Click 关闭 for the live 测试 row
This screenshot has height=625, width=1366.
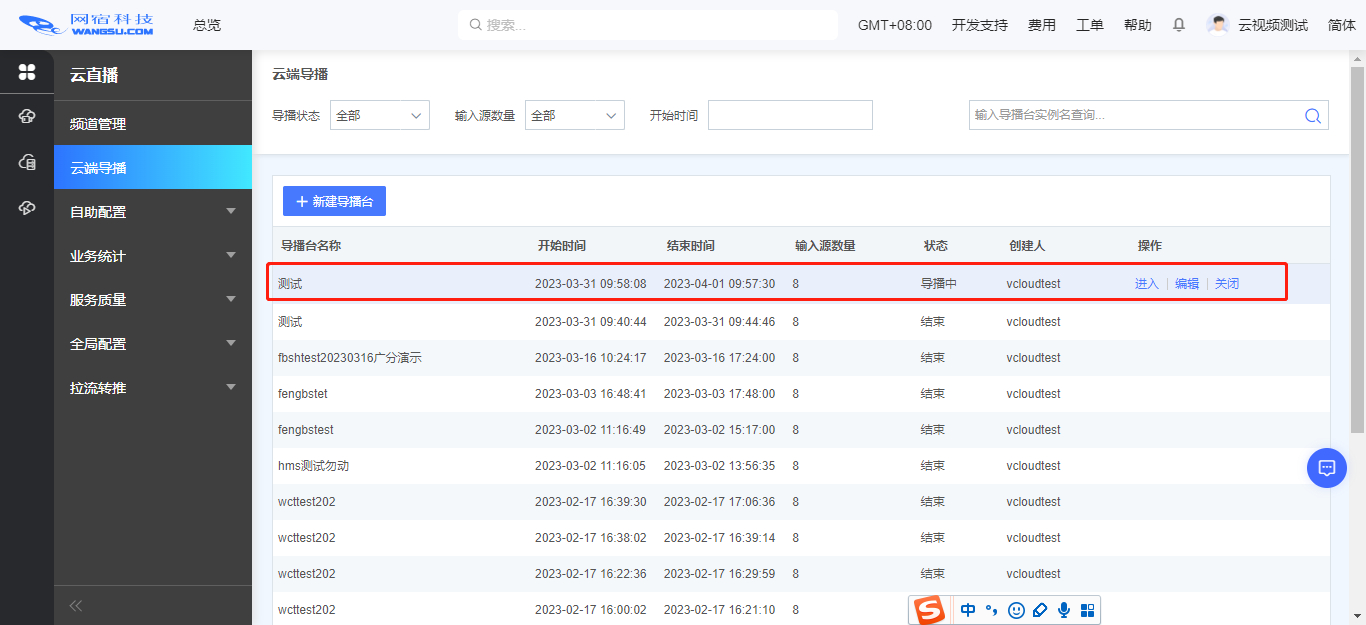[x=1227, y=284]
